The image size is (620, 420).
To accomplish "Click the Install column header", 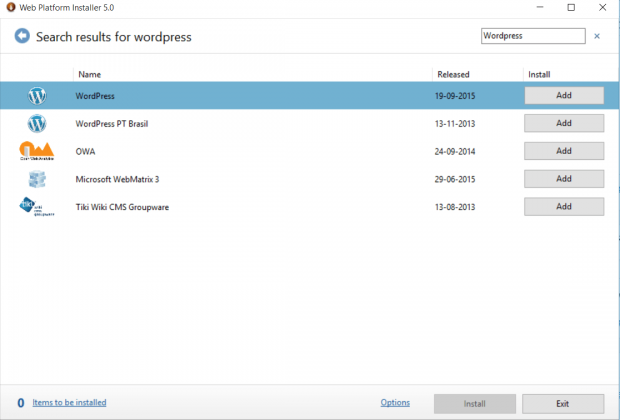I will (x=539, y=74).
